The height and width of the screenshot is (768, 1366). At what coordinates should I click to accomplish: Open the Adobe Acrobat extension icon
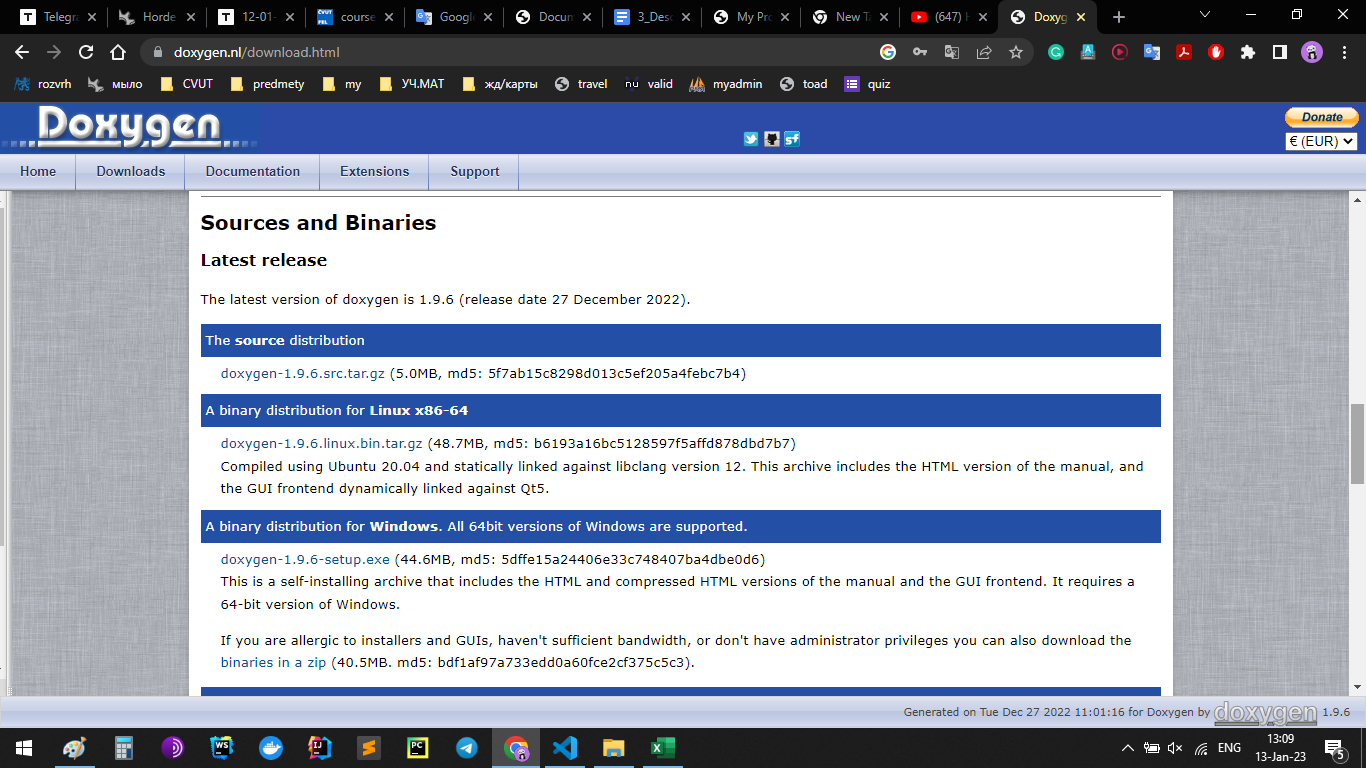pos(1184,52)
